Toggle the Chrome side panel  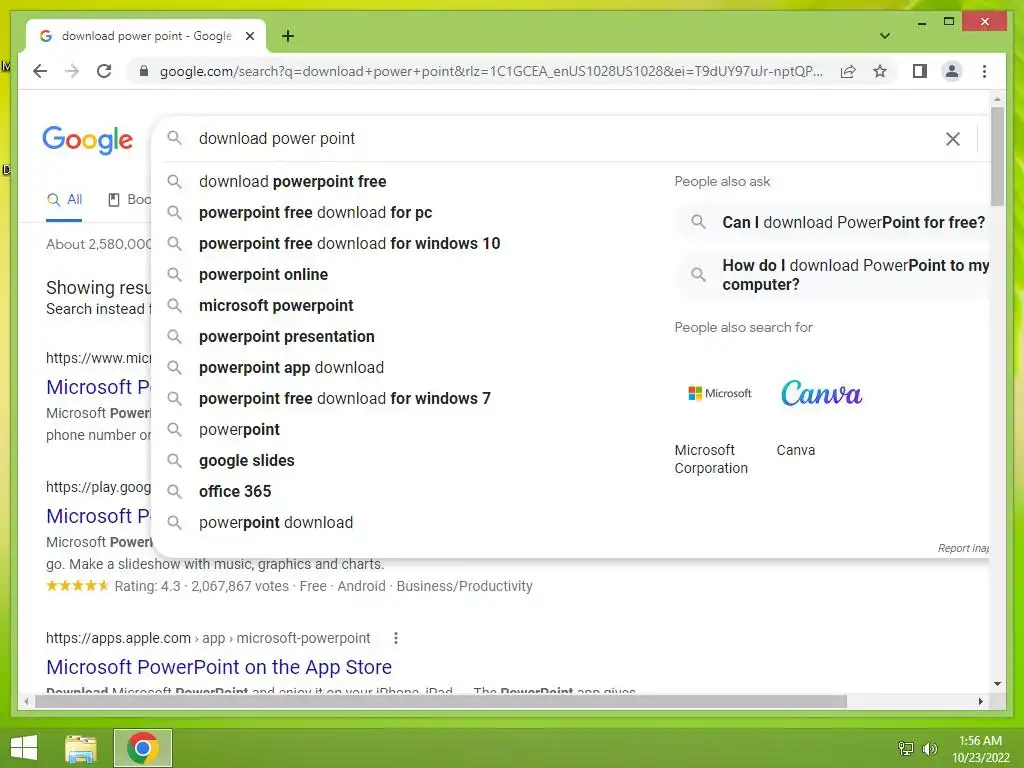[x=920, y=71]
